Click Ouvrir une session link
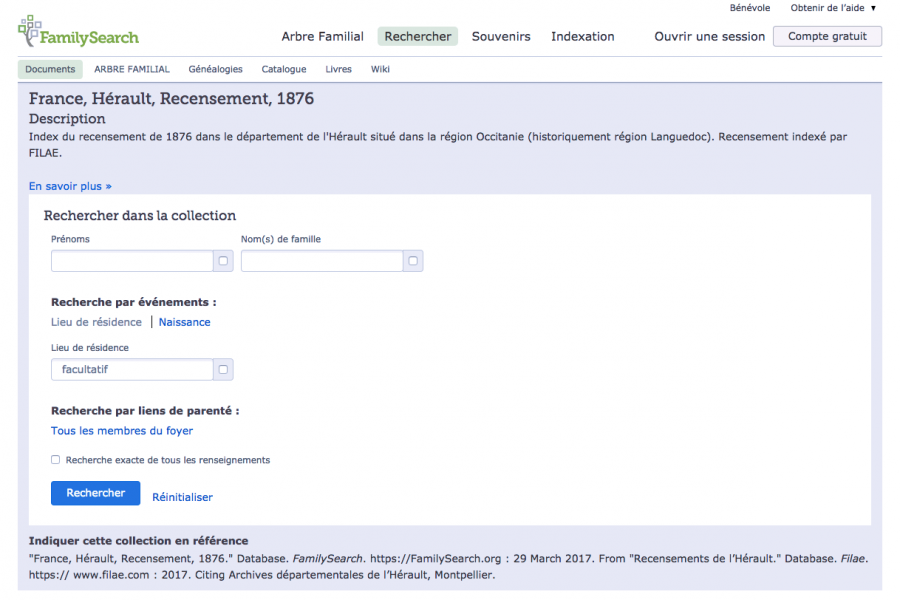Viewport: 900px width, 600px height. tap(709, 37)
